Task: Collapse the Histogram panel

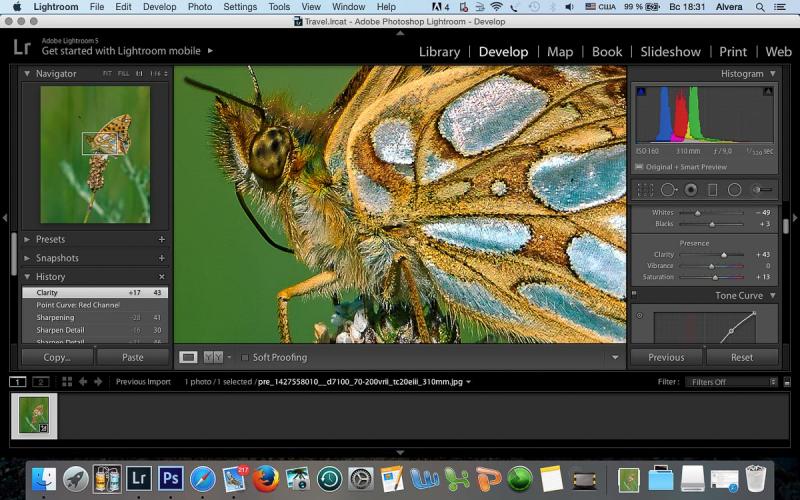Action: (x=773, y=73)
